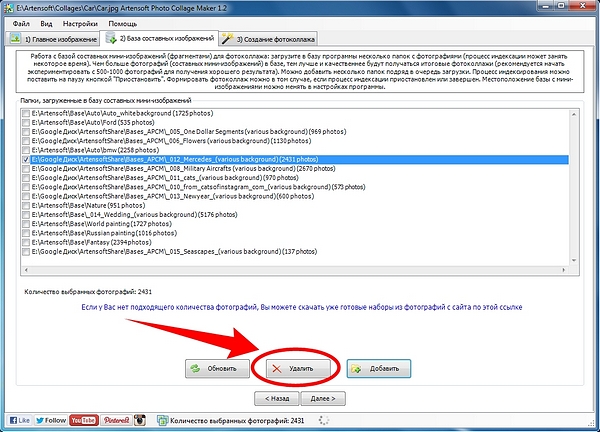Open the Помощь menu
The image size is (600, 432).
coord(122,24)
